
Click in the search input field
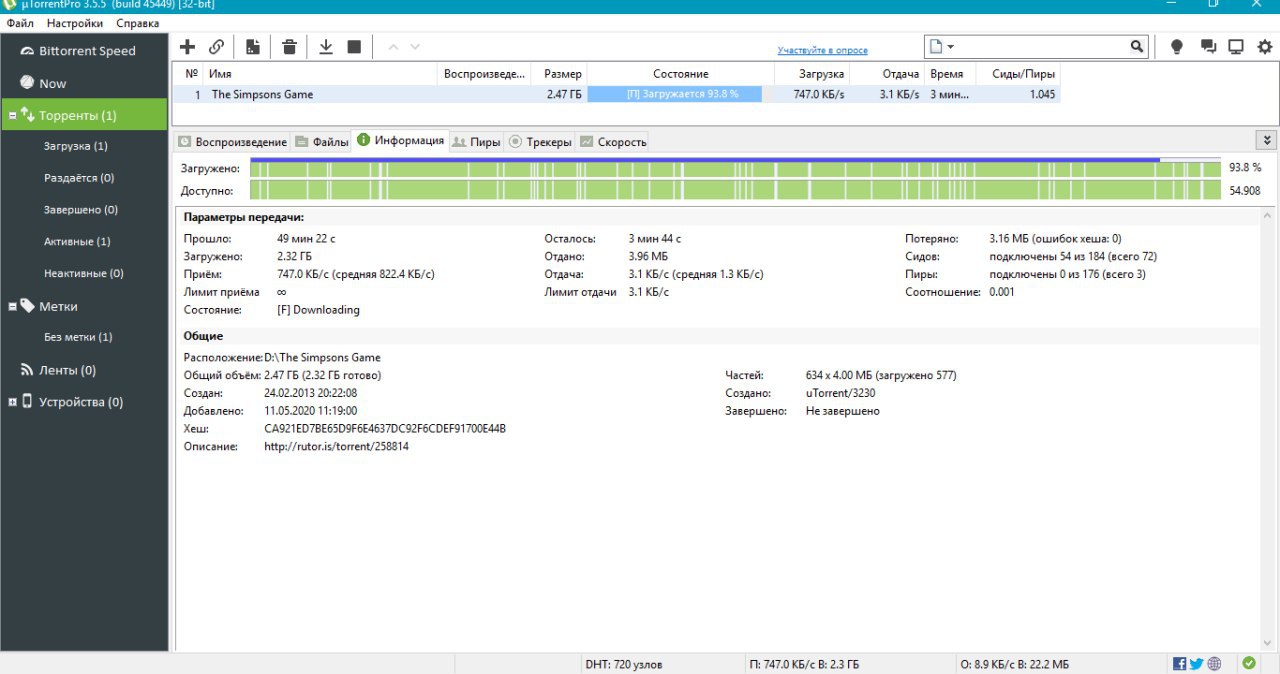point(1042,47)
